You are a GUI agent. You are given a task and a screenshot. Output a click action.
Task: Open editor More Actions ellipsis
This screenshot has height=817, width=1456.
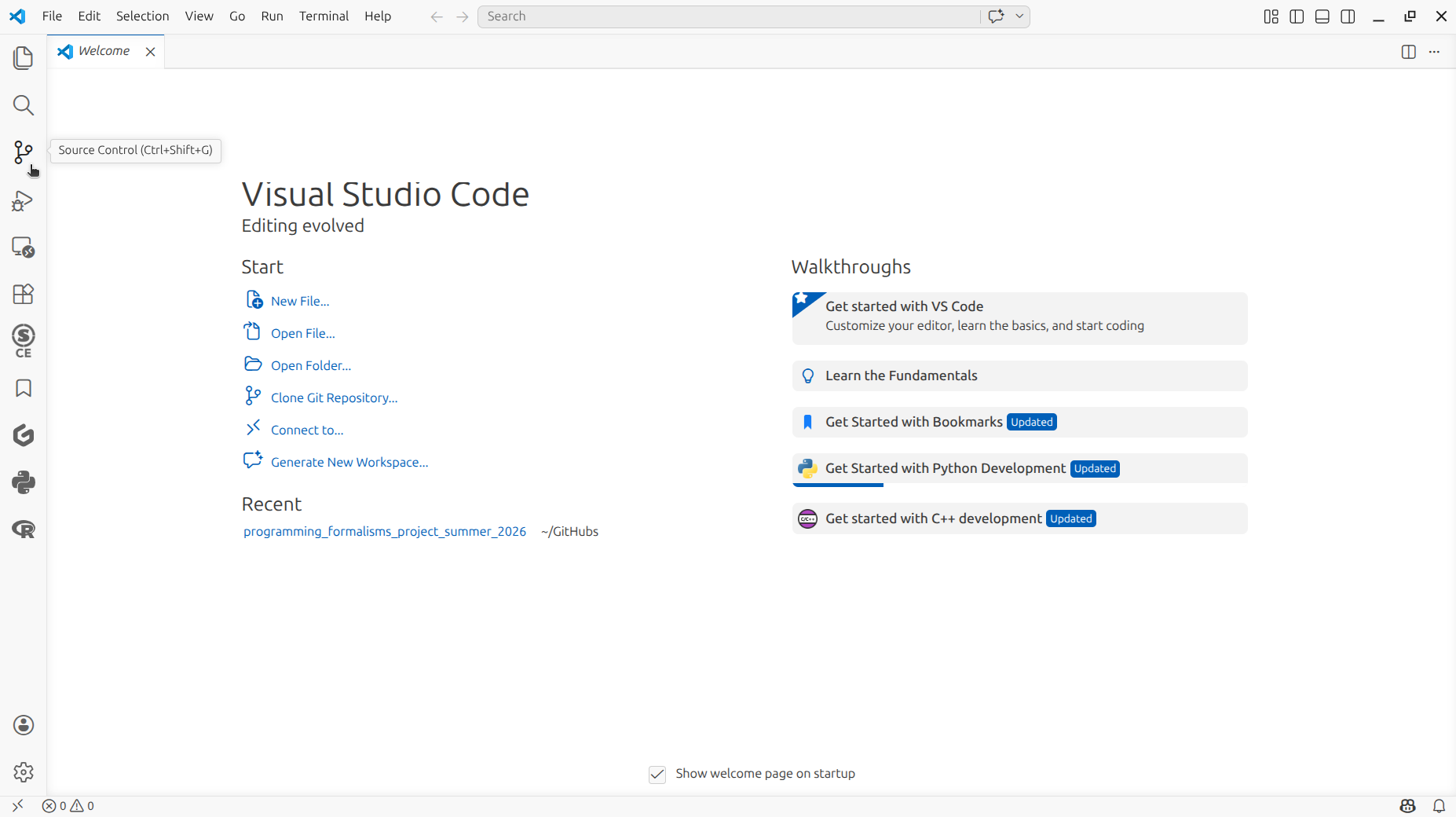pos(1434,52)
